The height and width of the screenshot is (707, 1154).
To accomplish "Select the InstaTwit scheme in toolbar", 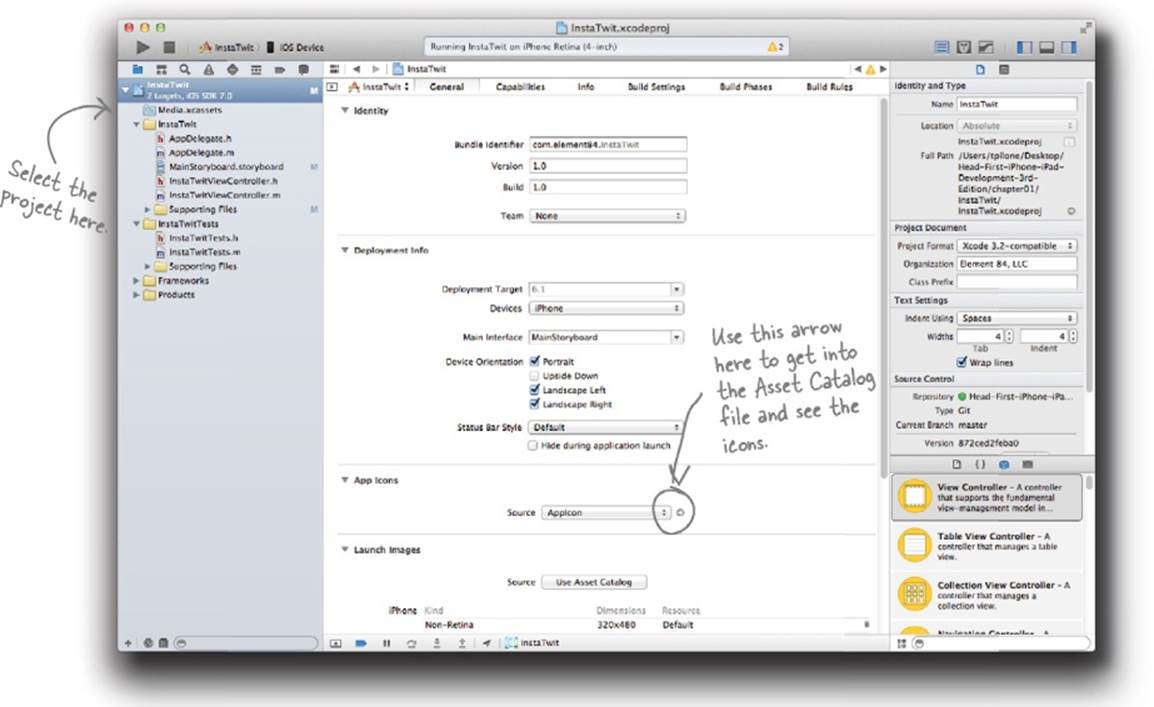I will coord(227,47).
